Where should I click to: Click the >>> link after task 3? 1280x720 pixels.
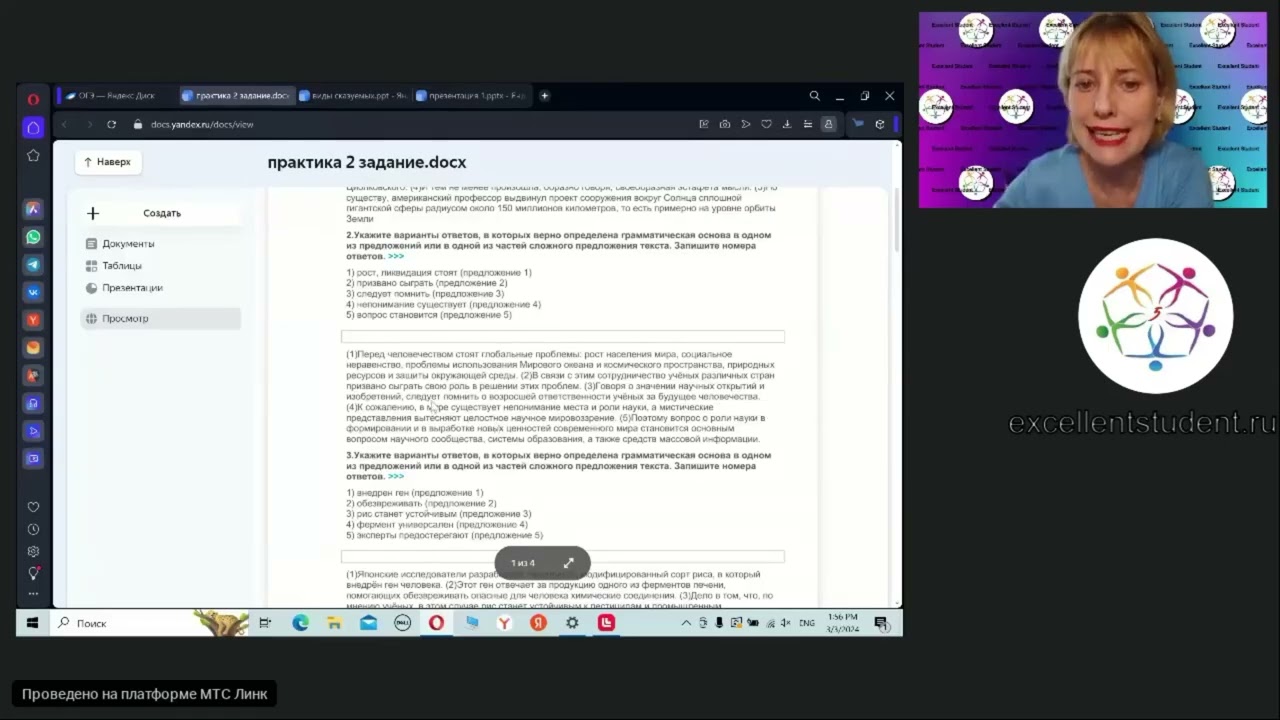coord(396,476)
